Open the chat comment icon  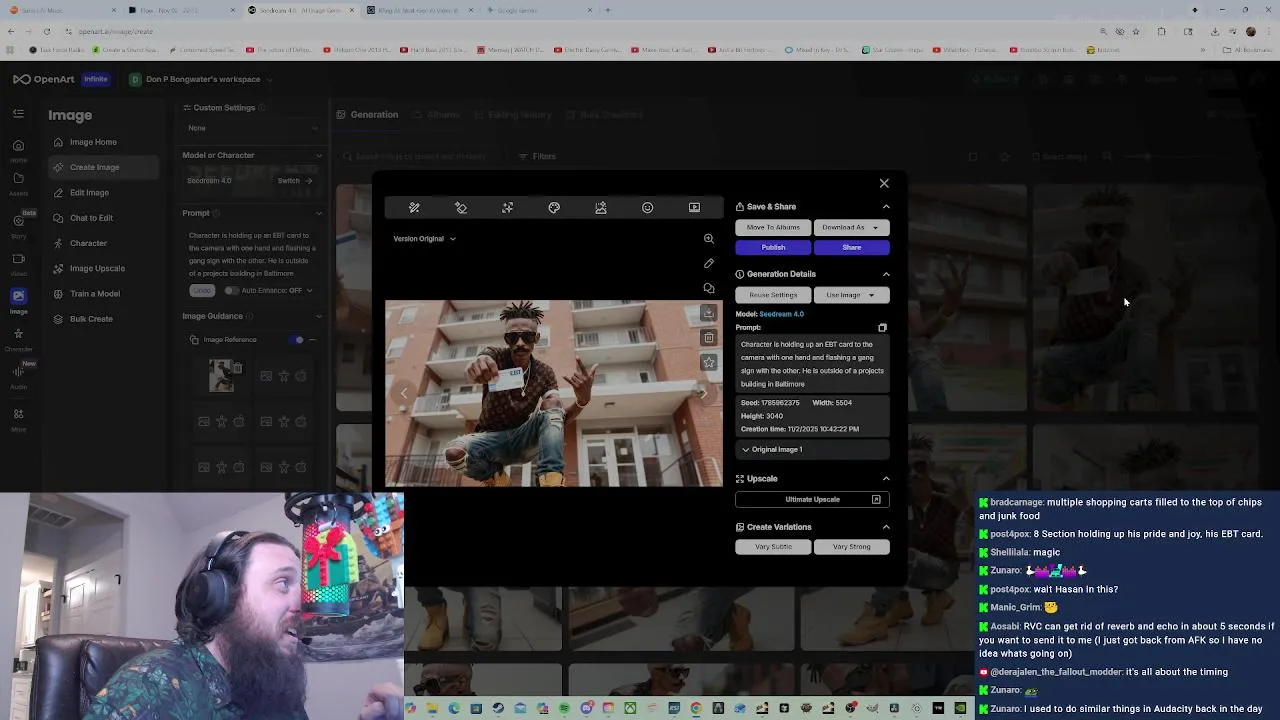click(x=709, y=288)
